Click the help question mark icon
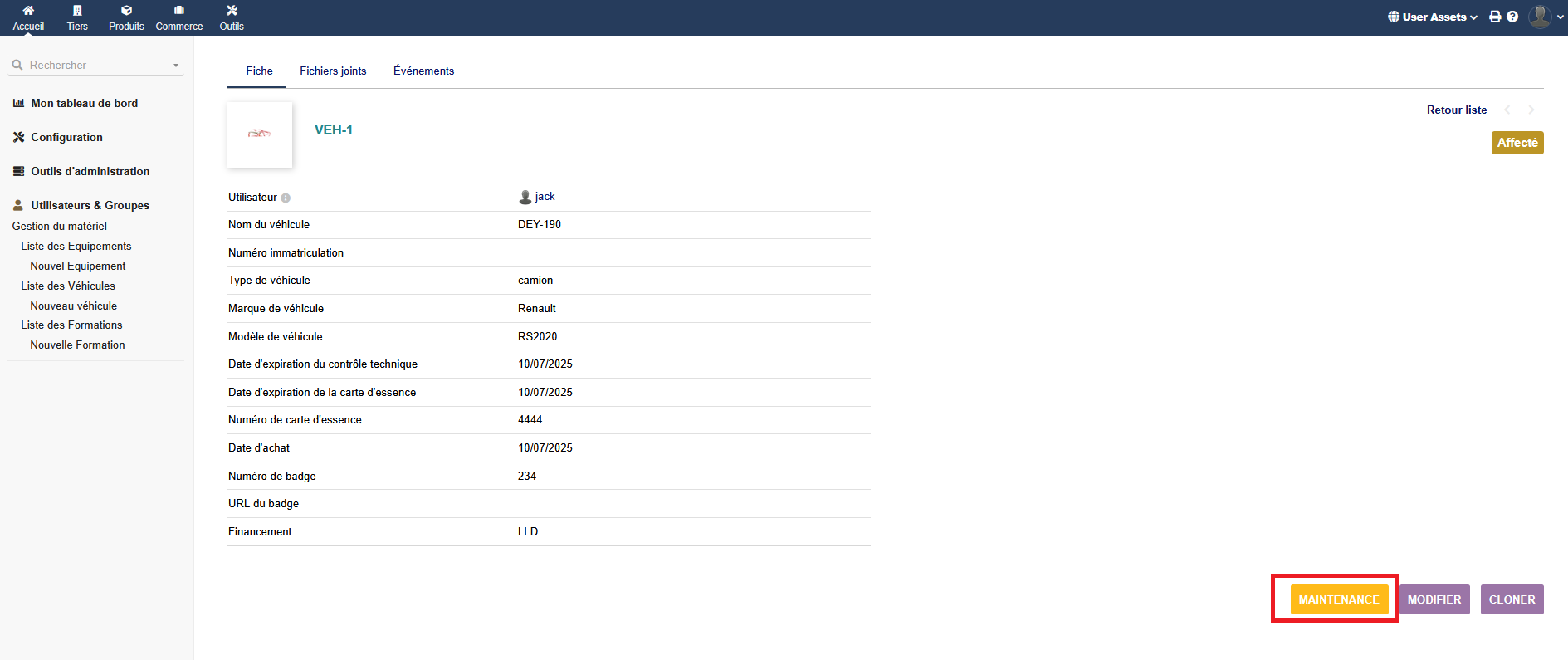This screenshot has height=660, width=1568. [x=1512, y=17]
